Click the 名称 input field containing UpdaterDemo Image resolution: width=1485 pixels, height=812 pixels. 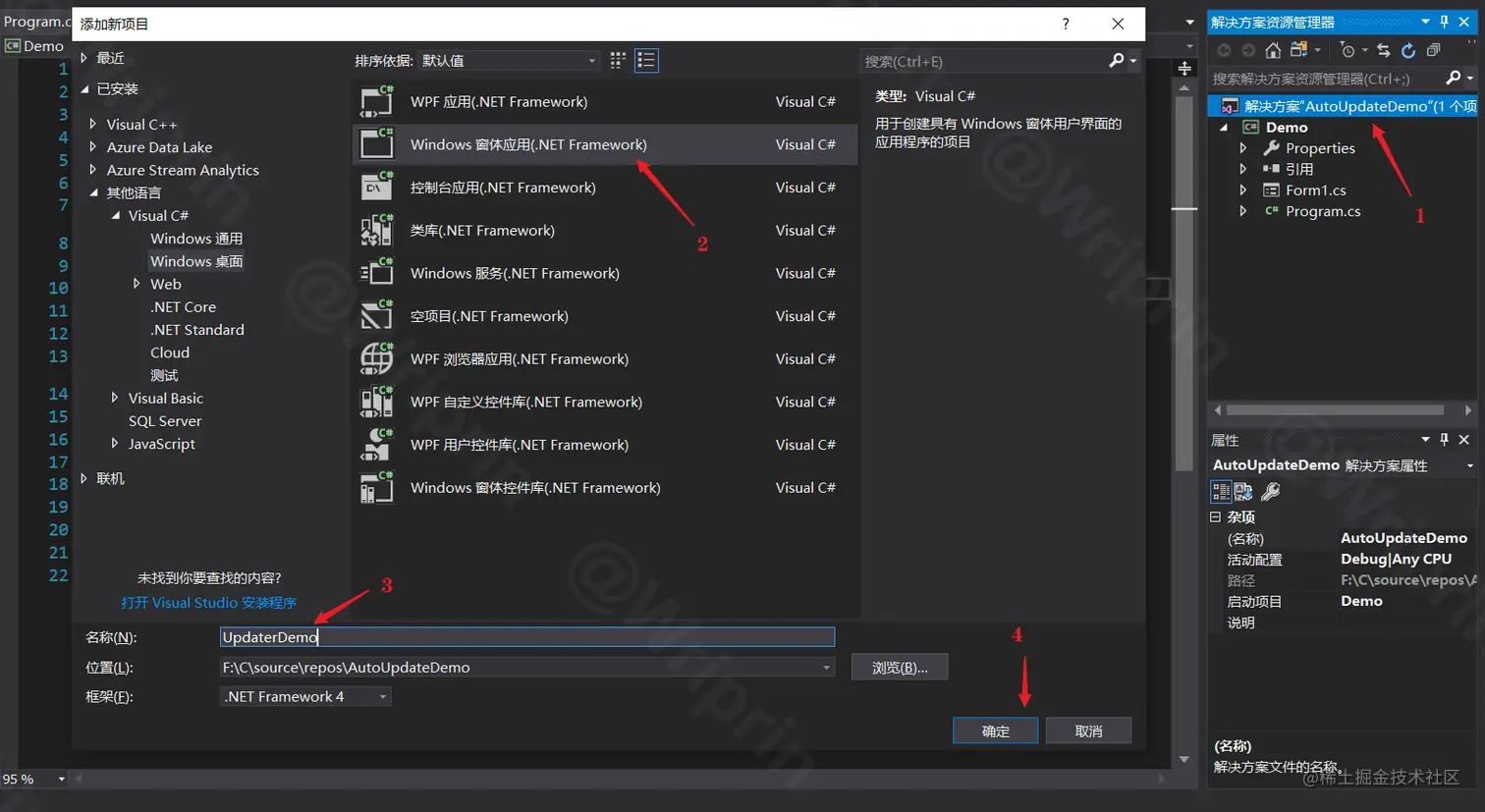coord(527,637)
